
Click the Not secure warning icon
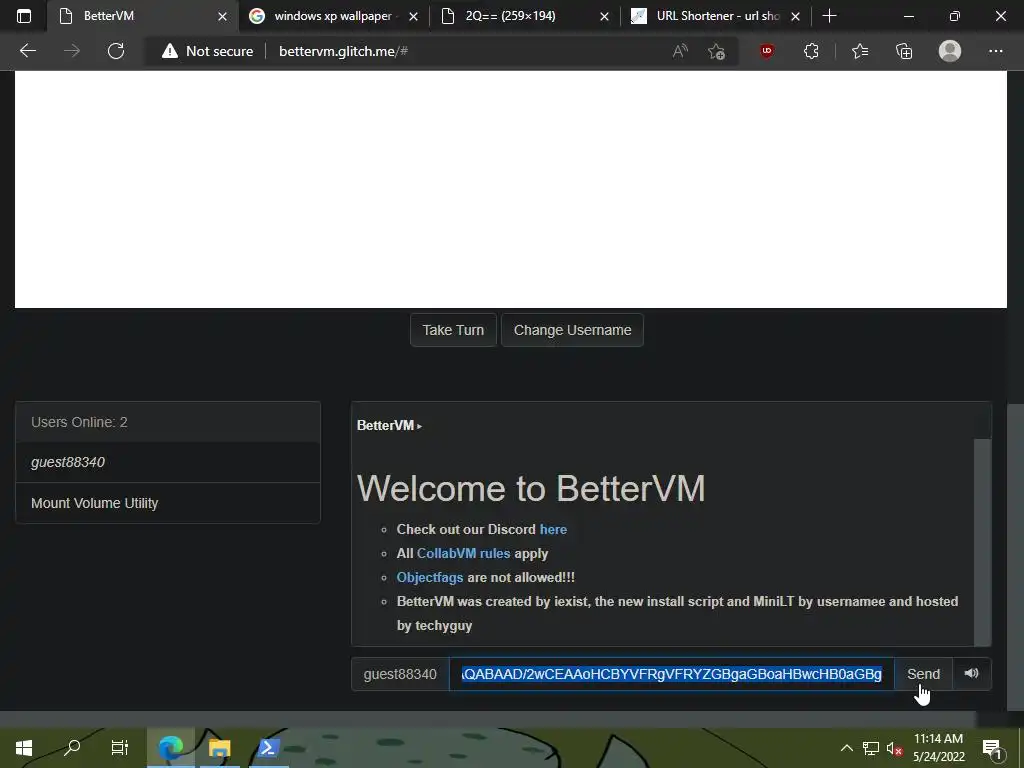click(170, 51)
